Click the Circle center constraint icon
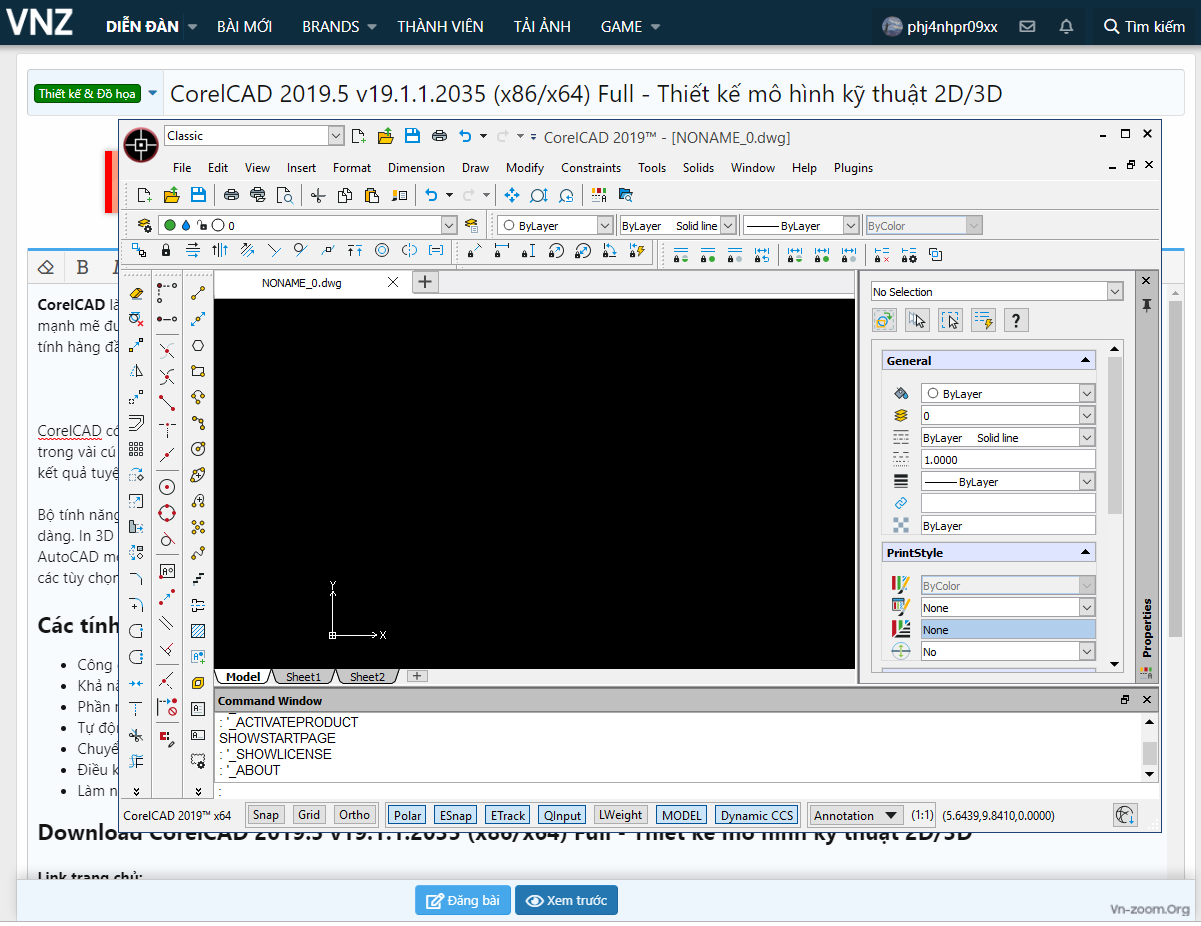1201x926 pixels. click(167, 487)
